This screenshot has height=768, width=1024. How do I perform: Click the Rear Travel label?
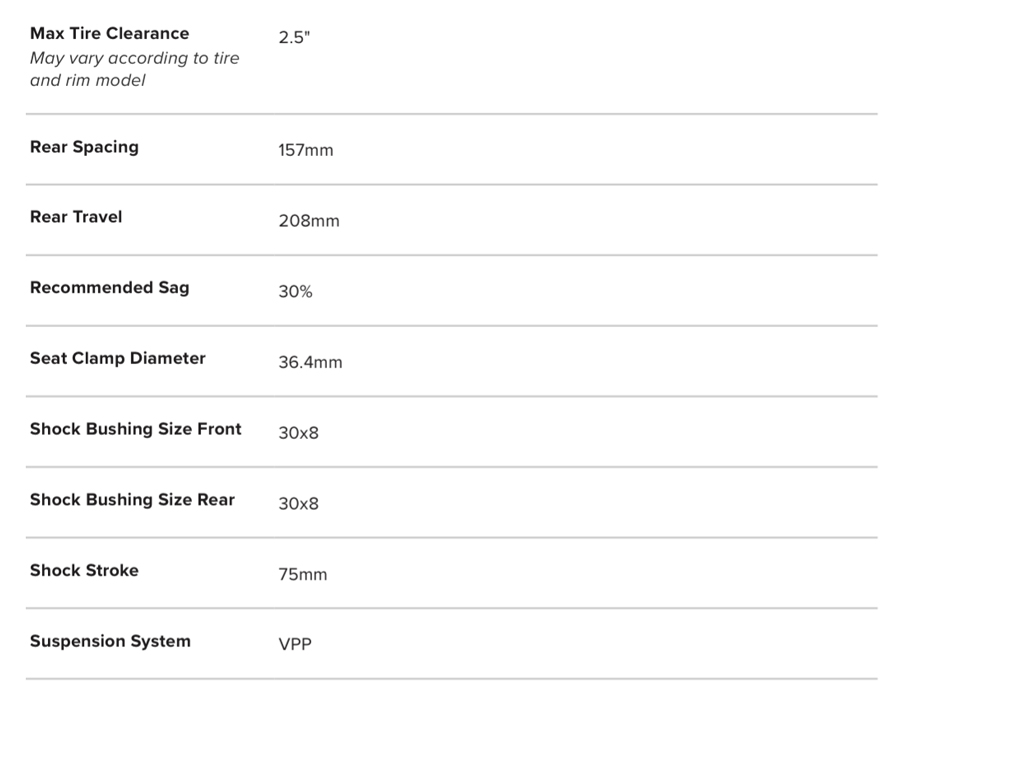pos(76,217)
